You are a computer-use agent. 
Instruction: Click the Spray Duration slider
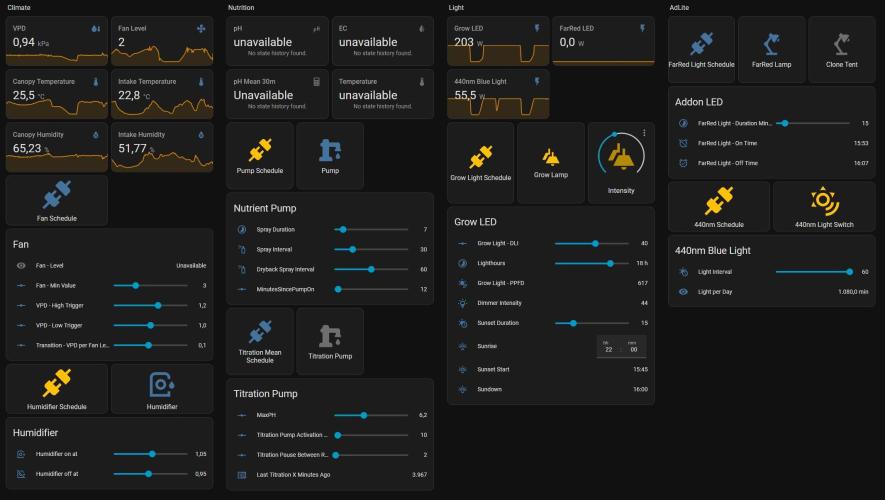(371, 230)
